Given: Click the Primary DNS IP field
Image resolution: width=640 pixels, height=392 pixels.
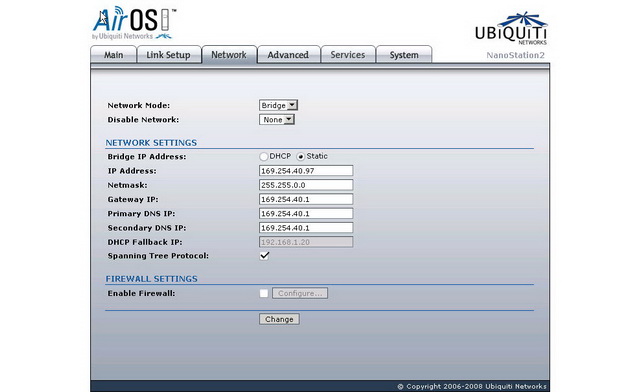Looking at the screenshot, I should pyautogui.click(x=306, y=214).
